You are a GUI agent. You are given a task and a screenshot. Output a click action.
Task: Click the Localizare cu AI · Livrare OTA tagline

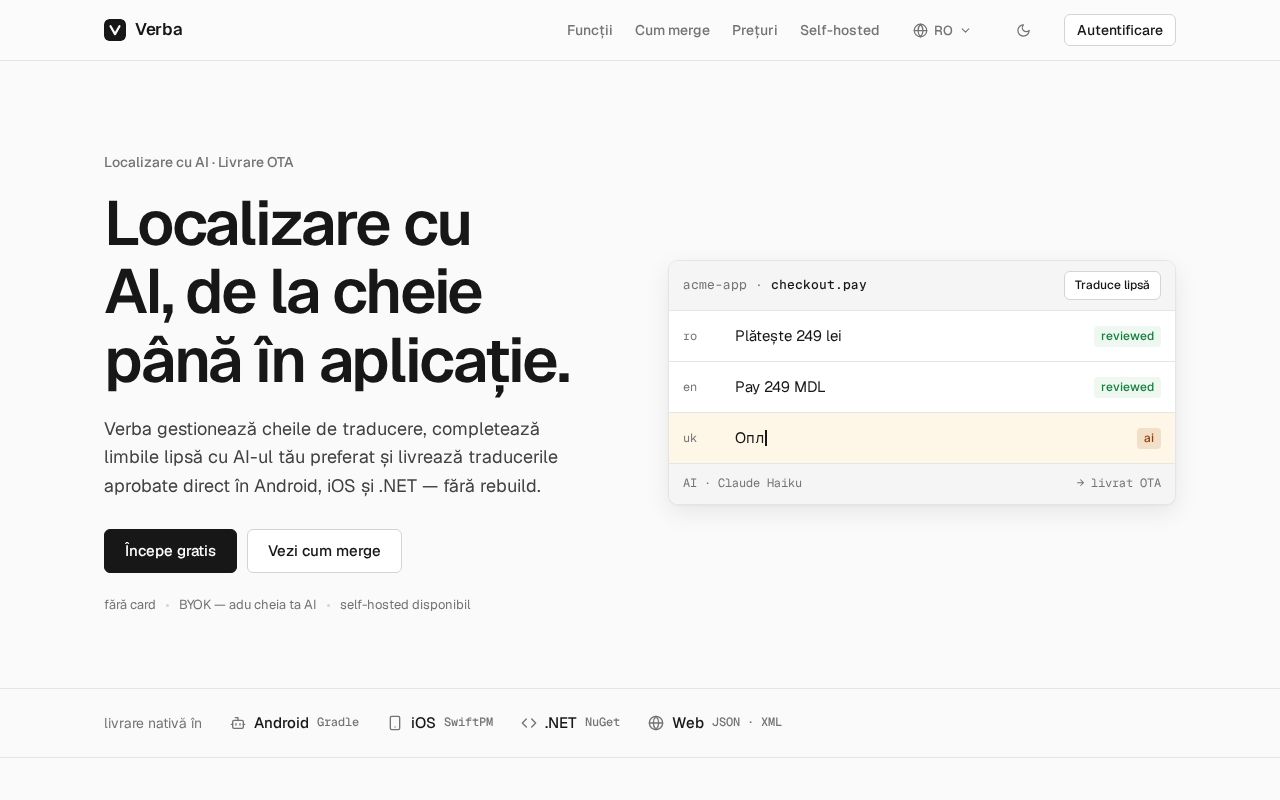199,162
